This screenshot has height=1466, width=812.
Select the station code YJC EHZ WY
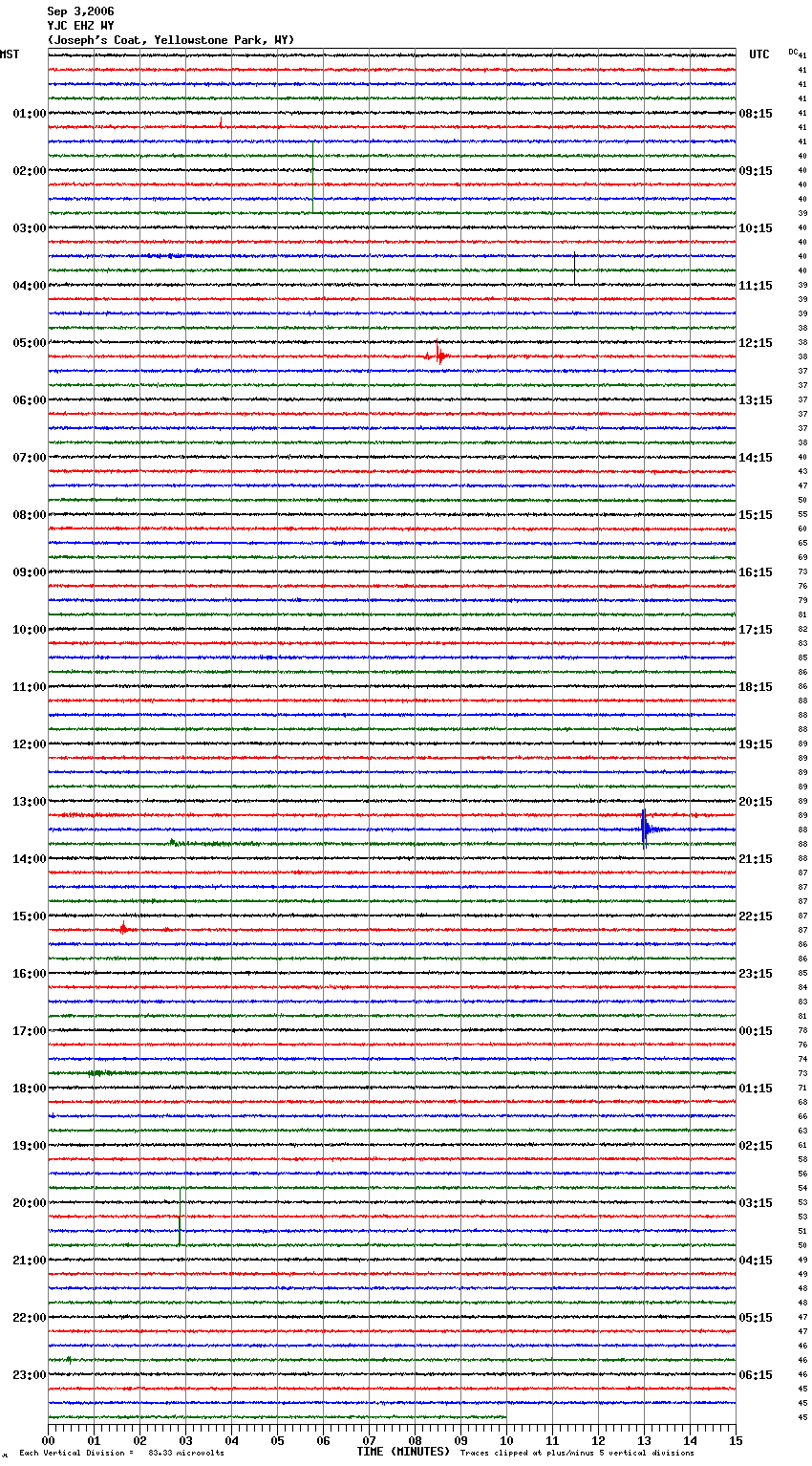click(x=80, y=26)
